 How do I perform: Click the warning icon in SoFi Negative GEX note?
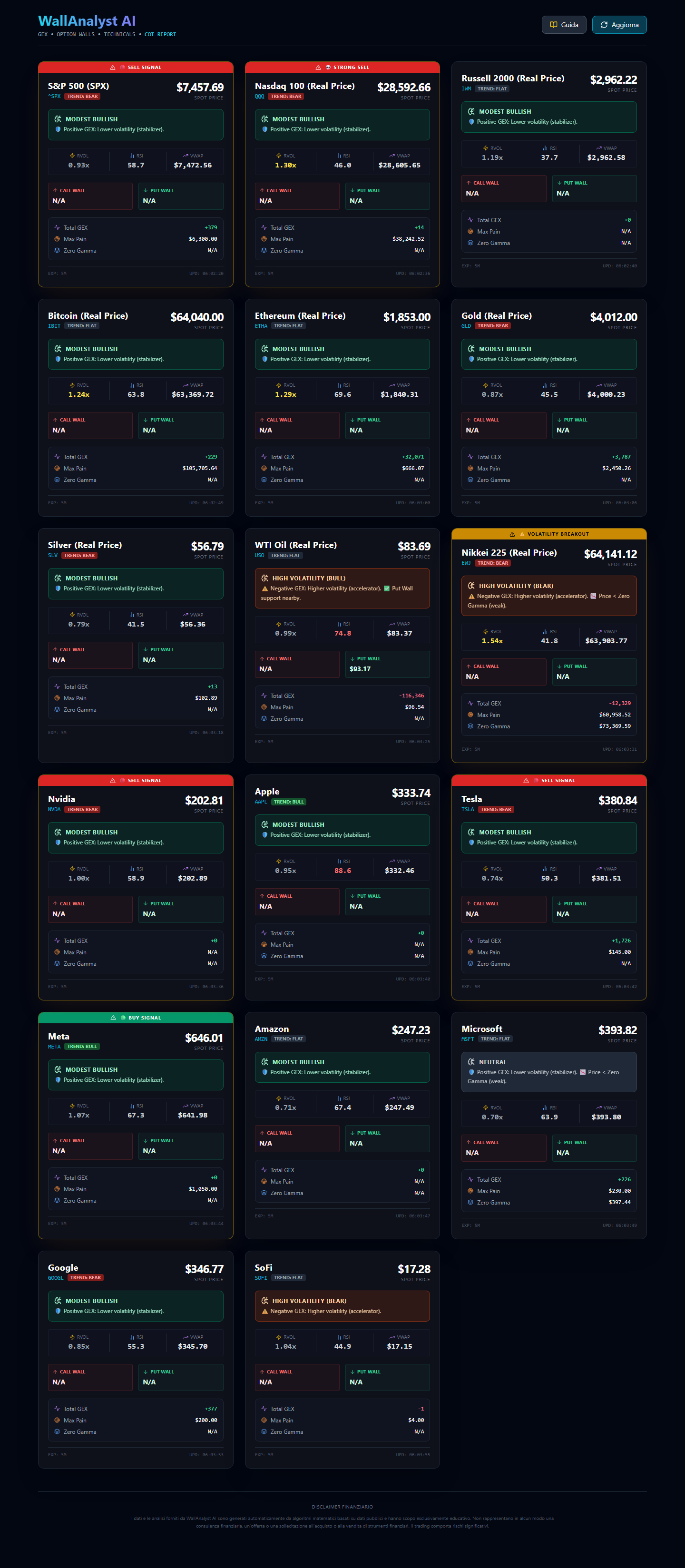(265, 1311)
